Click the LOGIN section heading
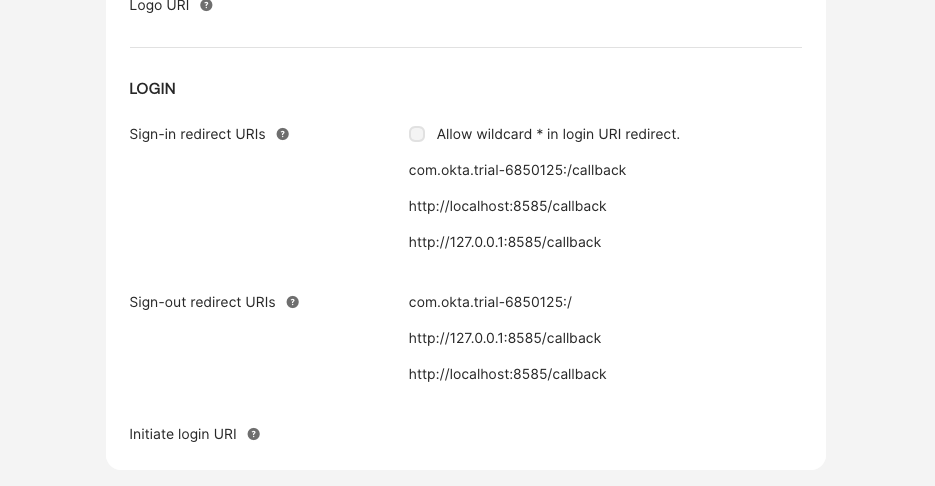The image size is (935, 486). tap(153, 89)
